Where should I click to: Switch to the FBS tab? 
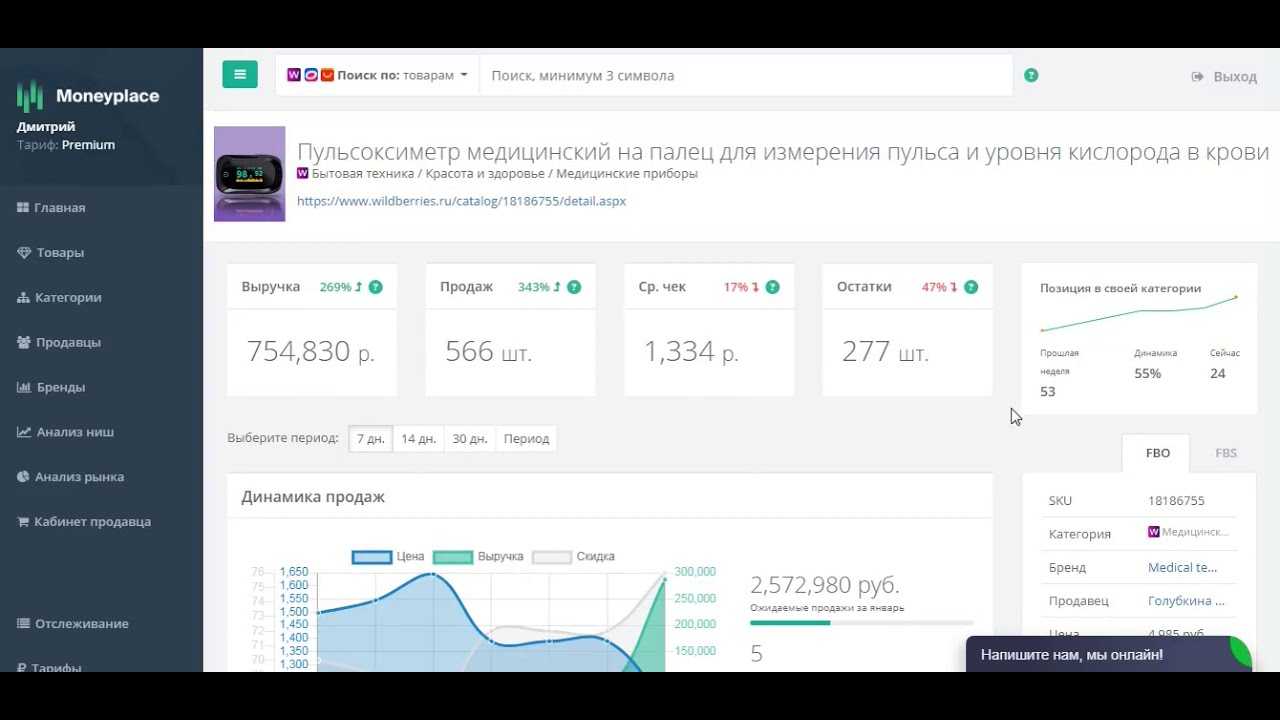pyautogui.click(x=1226, y=453)
